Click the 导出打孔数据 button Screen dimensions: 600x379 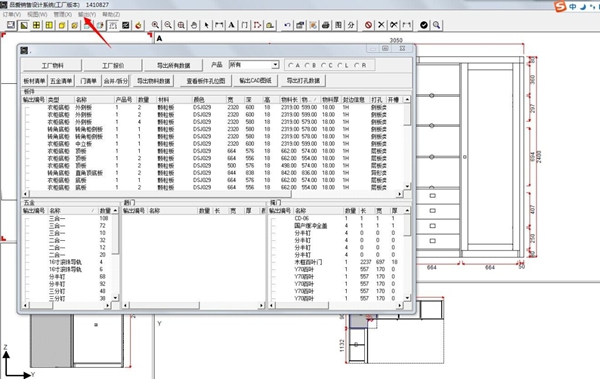click(303, 81)
